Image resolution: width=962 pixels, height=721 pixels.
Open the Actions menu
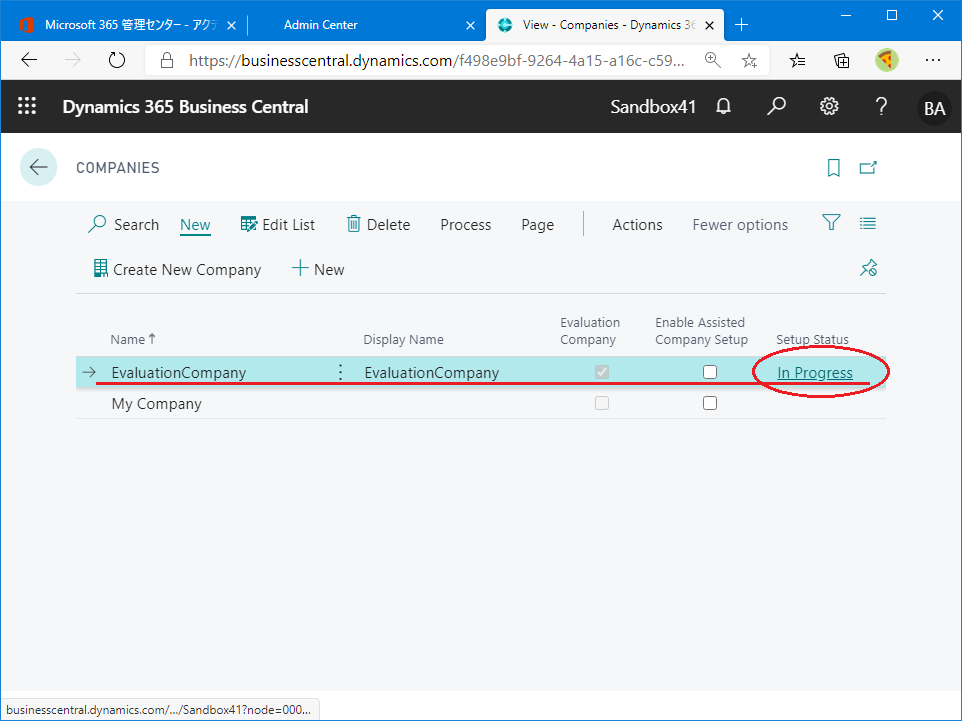point(637,225)
